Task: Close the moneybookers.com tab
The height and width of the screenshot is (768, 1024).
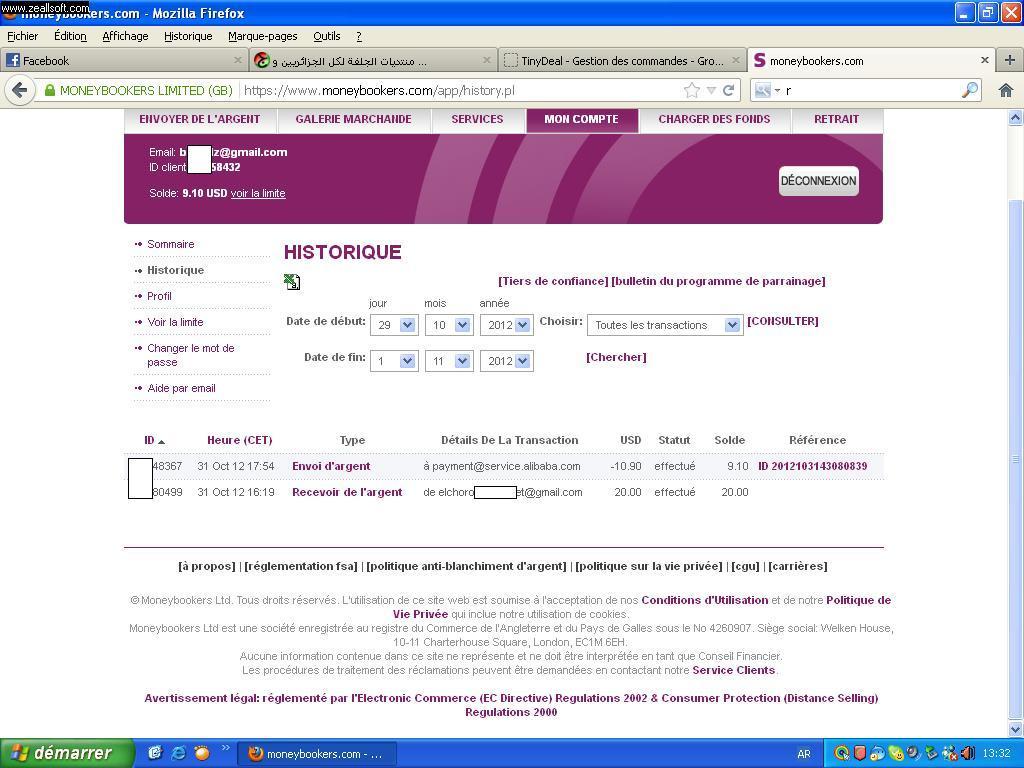Action: [x=985, y=60]
